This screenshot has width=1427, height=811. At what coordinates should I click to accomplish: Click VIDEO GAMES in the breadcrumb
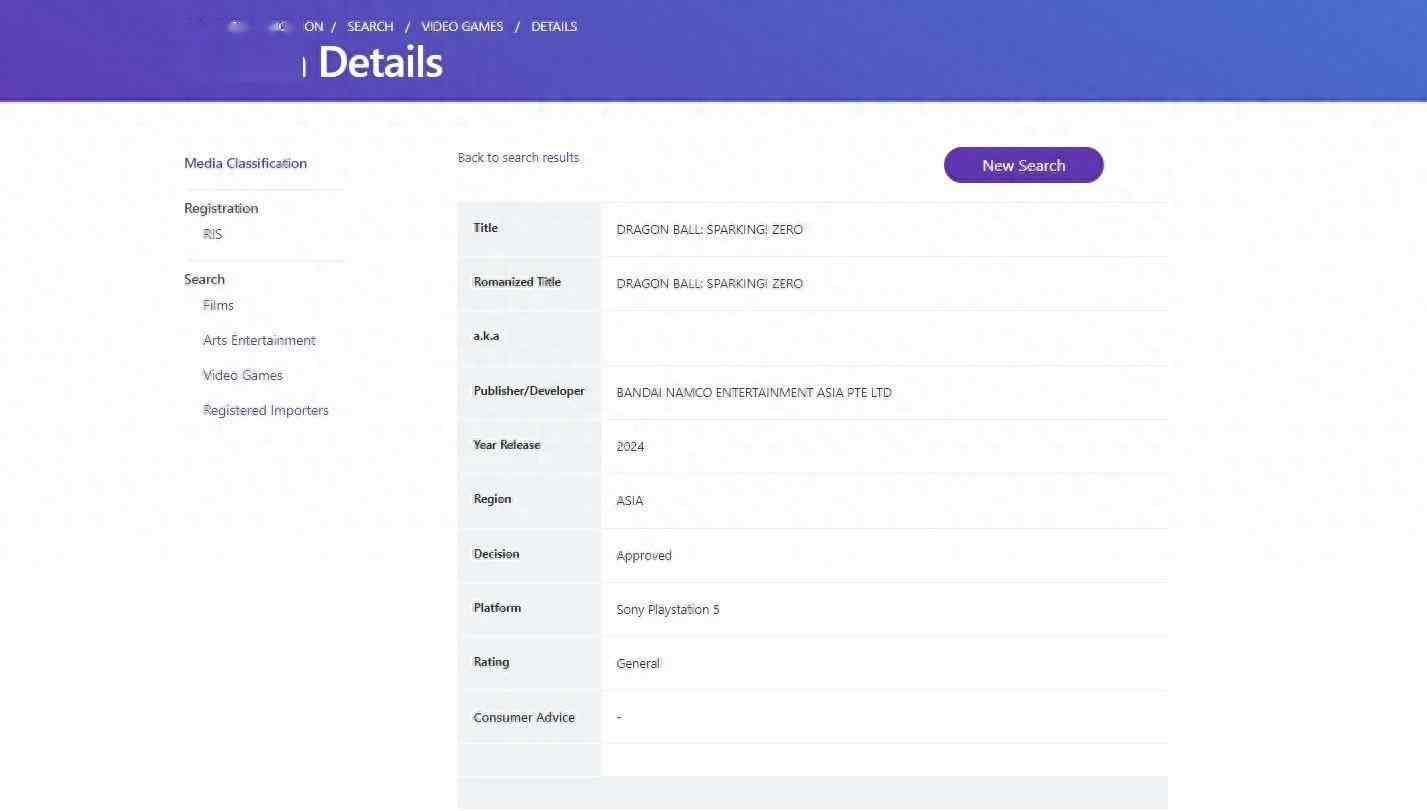(x=462, y=26)
